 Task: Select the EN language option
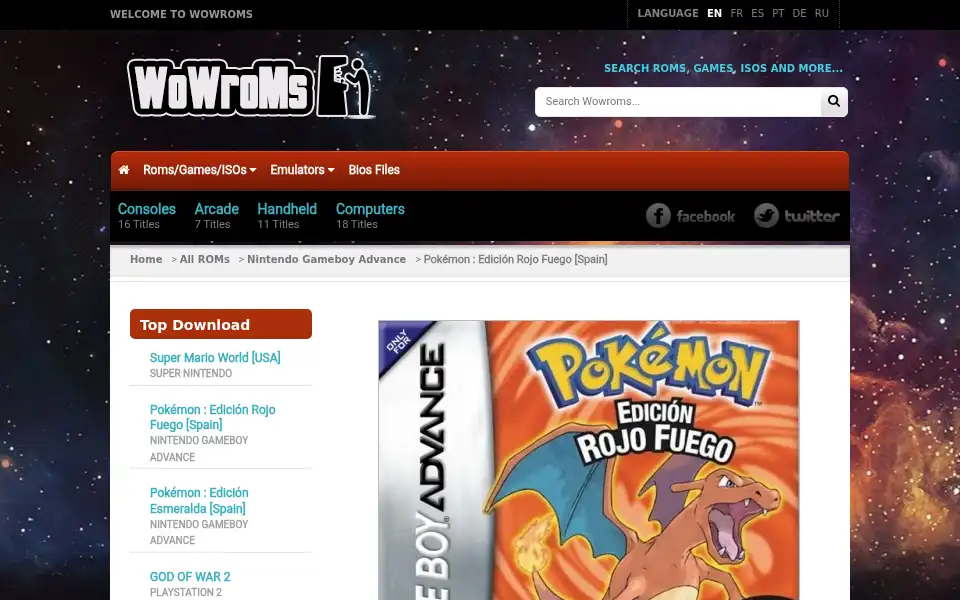(x=714, y=13)
